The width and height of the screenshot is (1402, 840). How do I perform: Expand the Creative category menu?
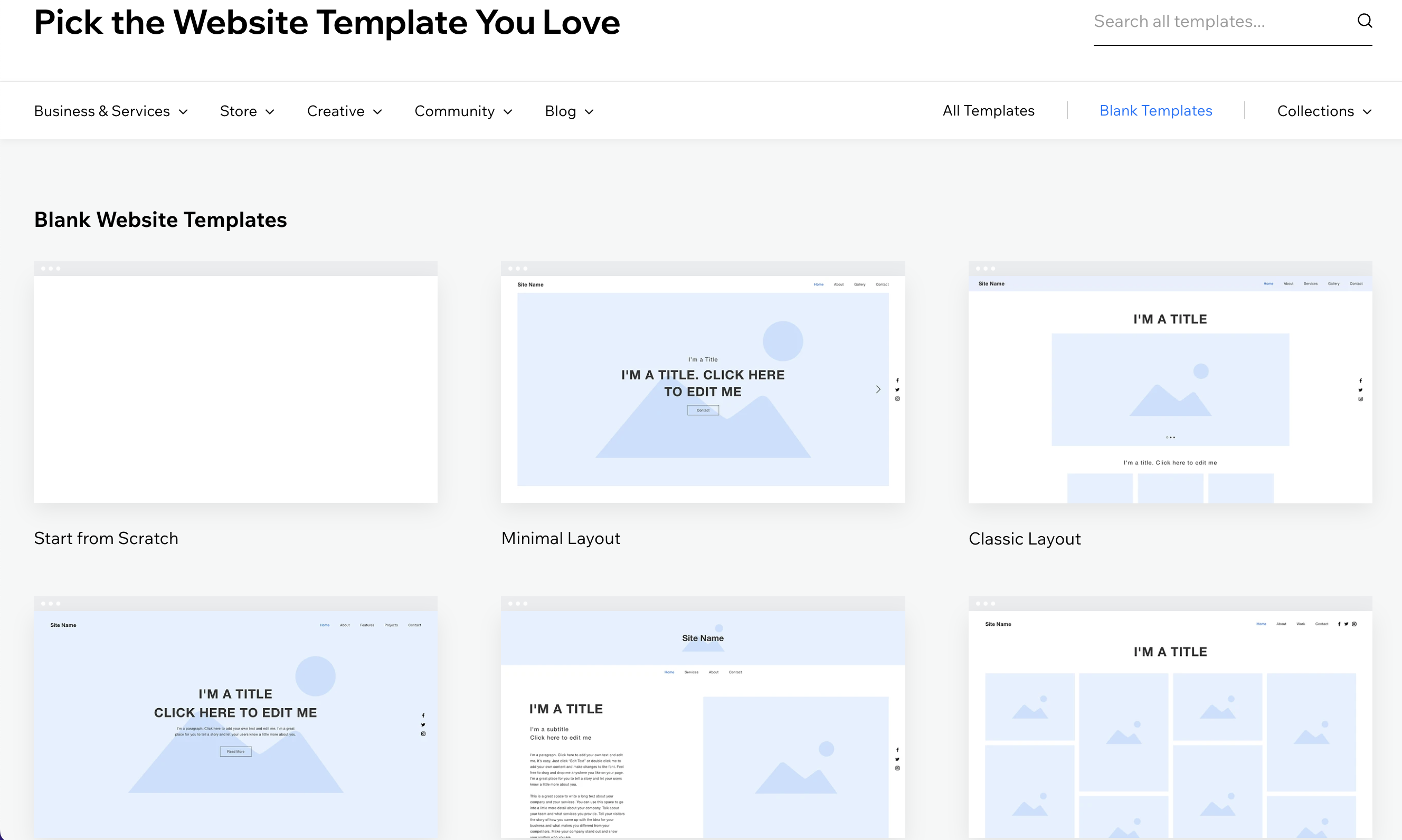(x=344, y=111)
